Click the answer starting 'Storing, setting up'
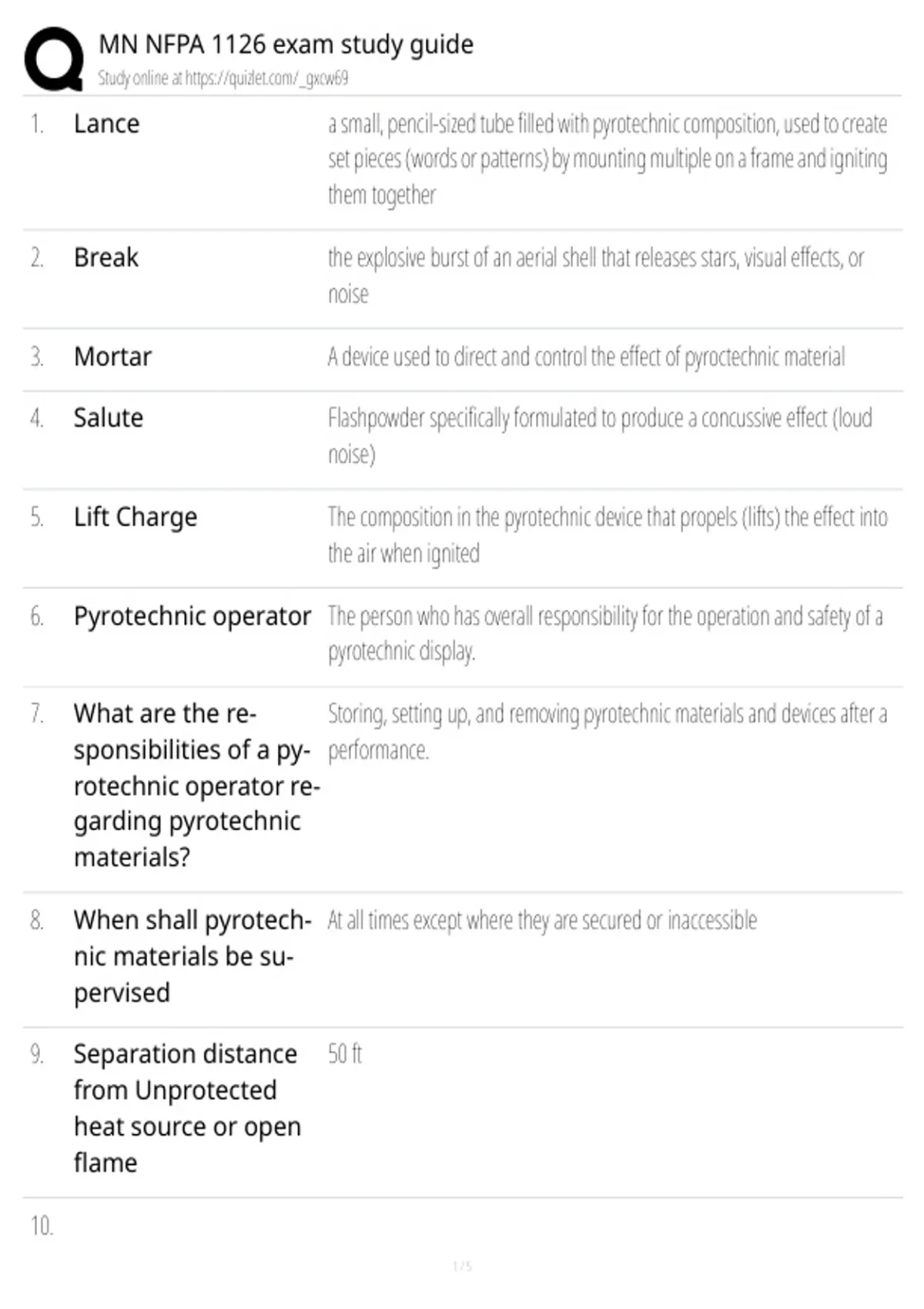The image size is (924, 1309). [608, 731]
